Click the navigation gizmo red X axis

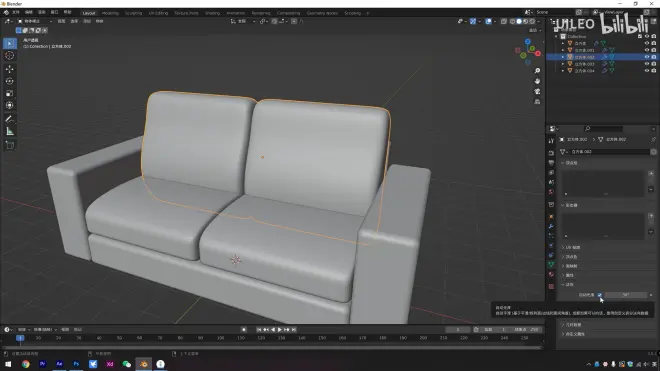(538, 53)
